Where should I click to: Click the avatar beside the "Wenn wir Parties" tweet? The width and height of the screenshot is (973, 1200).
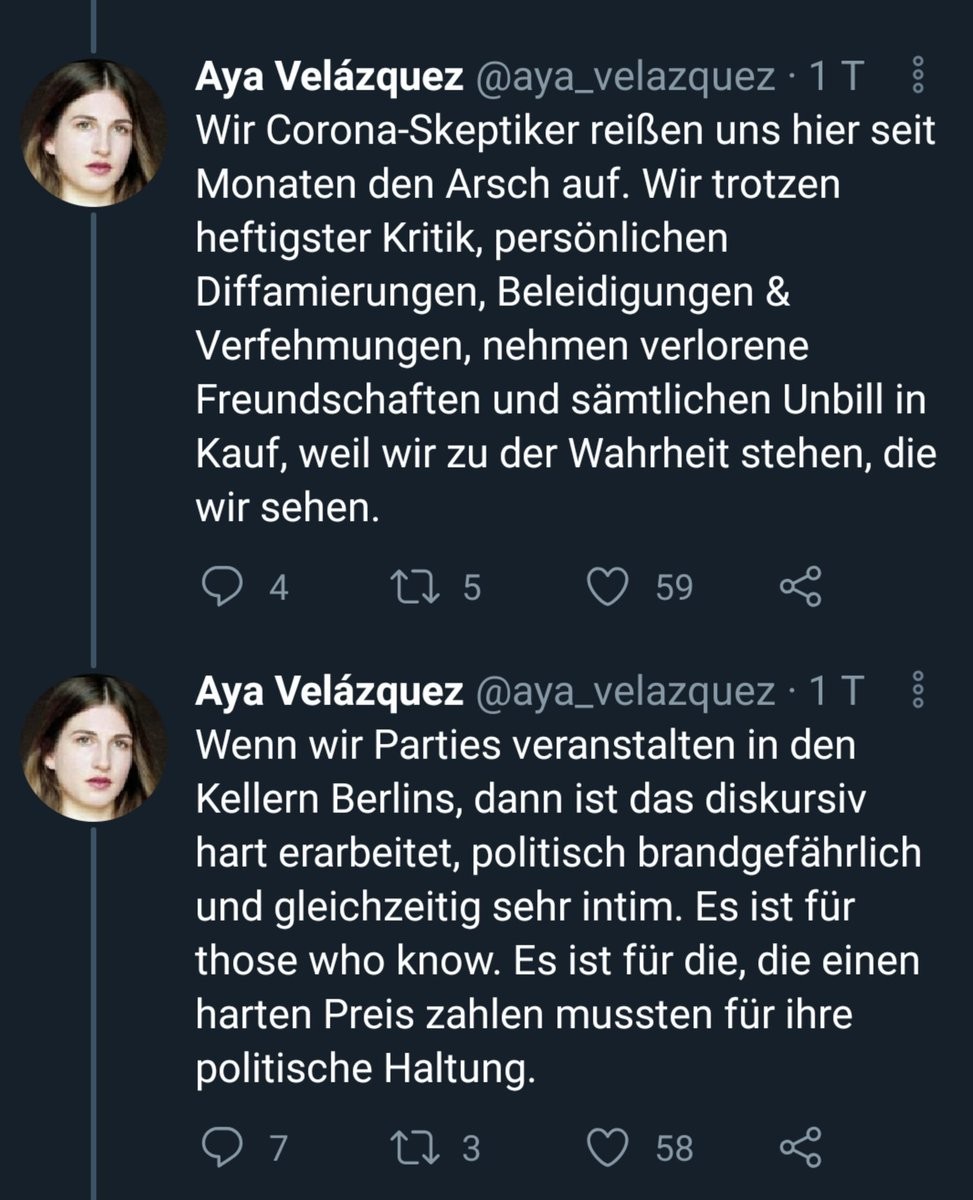point(93,747)
